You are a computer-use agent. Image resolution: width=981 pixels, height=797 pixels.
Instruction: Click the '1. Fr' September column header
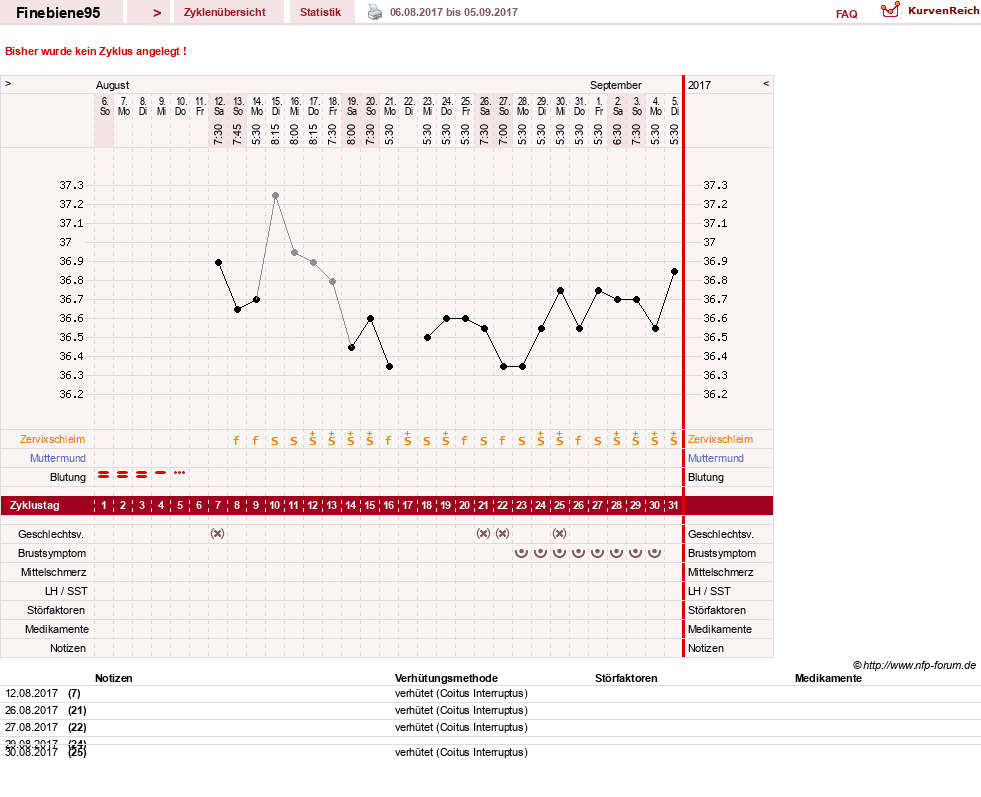click(599, 106)
